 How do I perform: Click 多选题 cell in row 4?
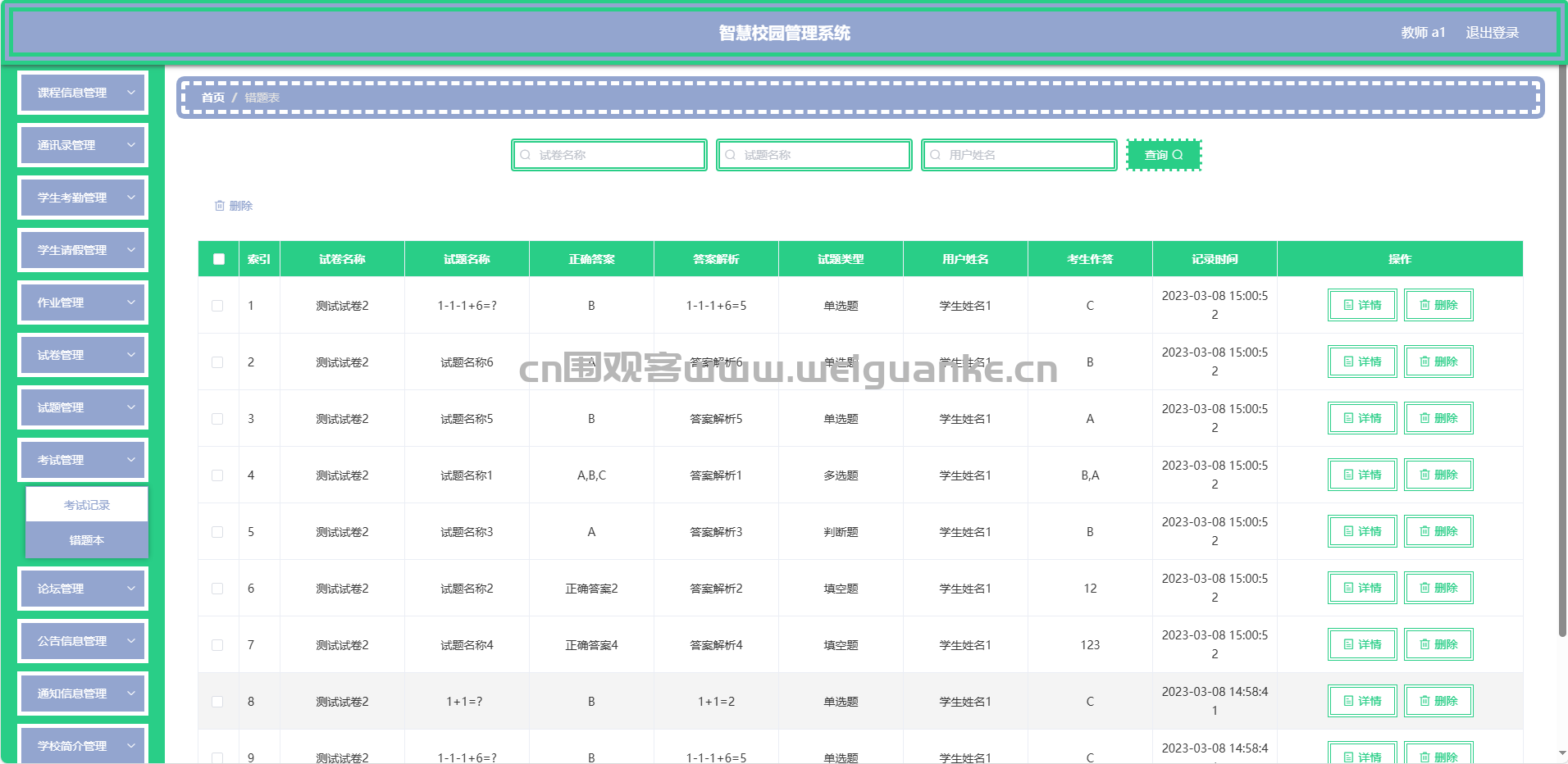click(x=841, y=475)
